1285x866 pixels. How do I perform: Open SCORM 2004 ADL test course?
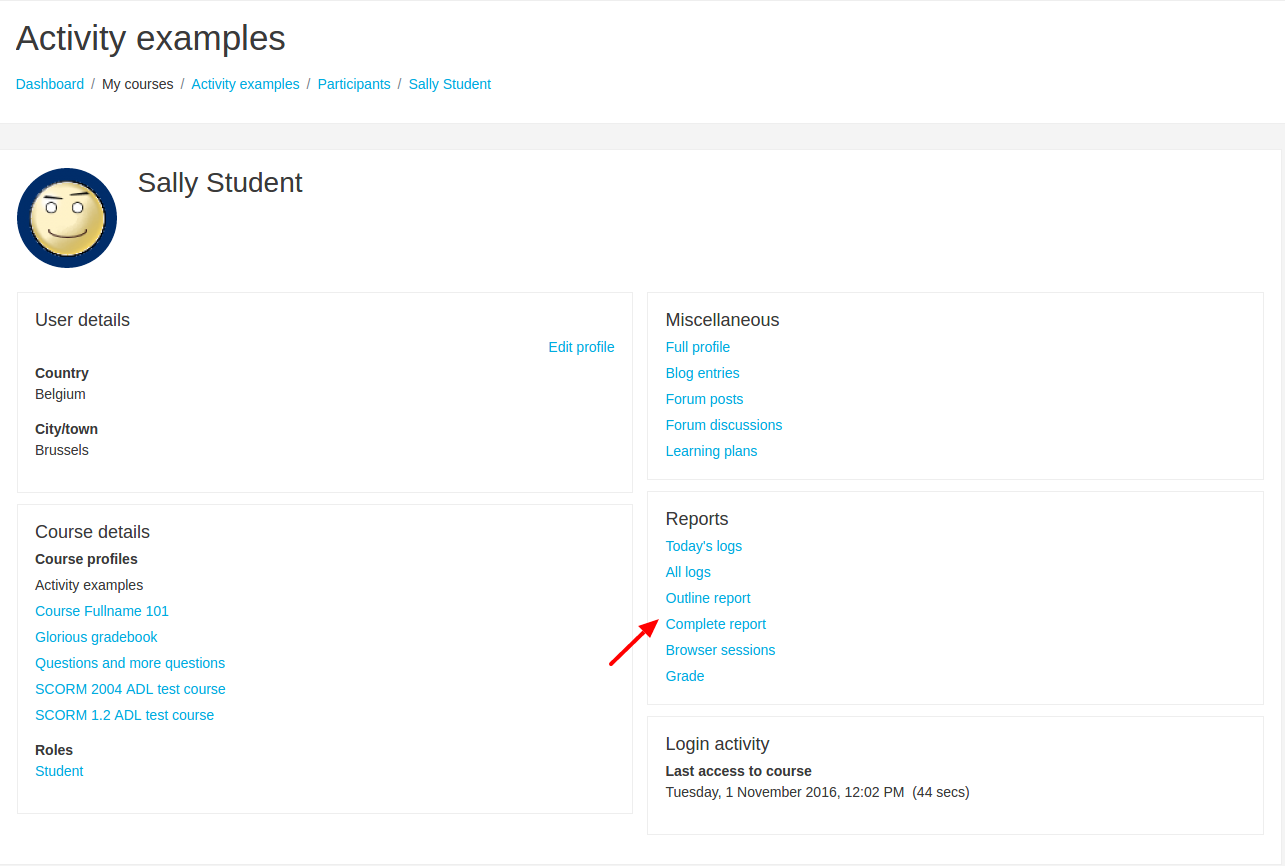tap(130, 689)
